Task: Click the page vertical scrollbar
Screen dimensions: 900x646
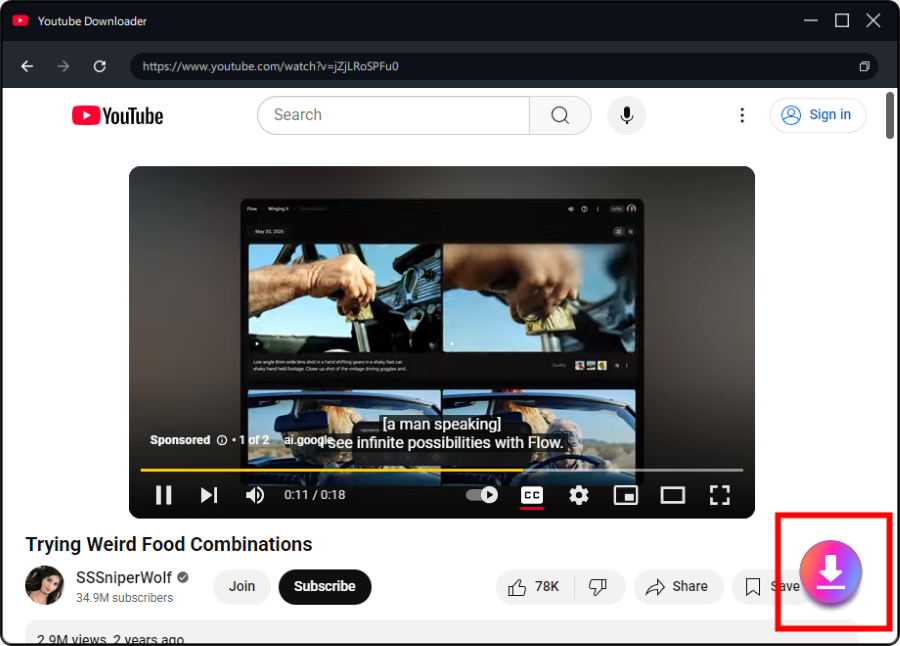Action: 890,115
